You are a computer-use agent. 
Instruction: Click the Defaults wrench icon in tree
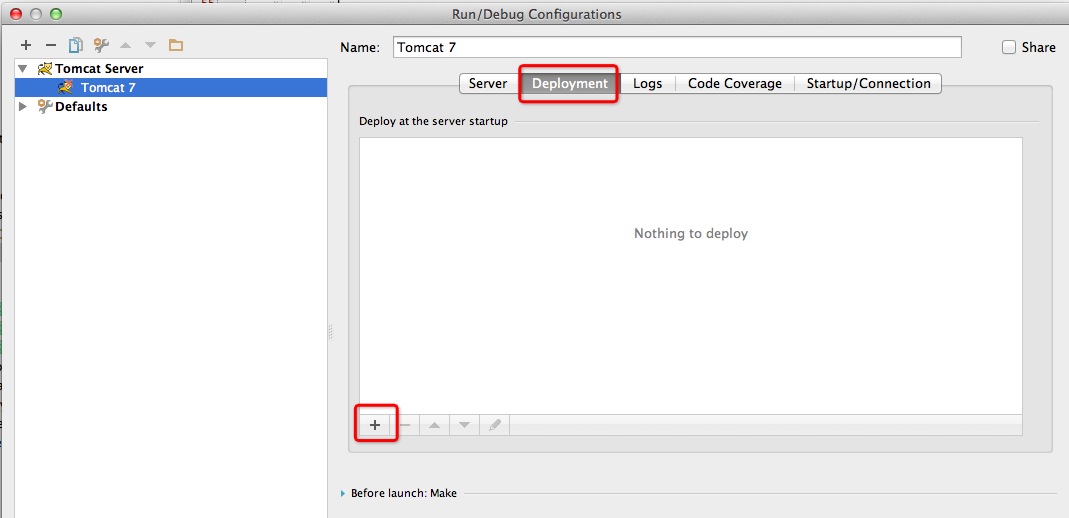45,106
